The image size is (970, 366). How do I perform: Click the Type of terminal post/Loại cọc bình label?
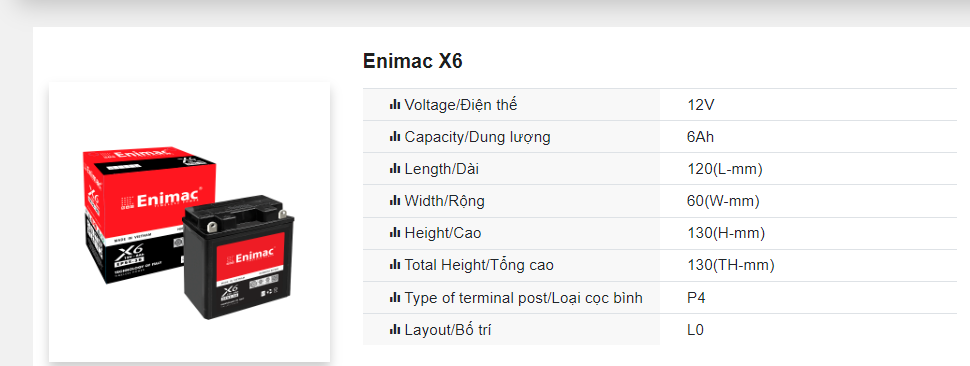523,299
